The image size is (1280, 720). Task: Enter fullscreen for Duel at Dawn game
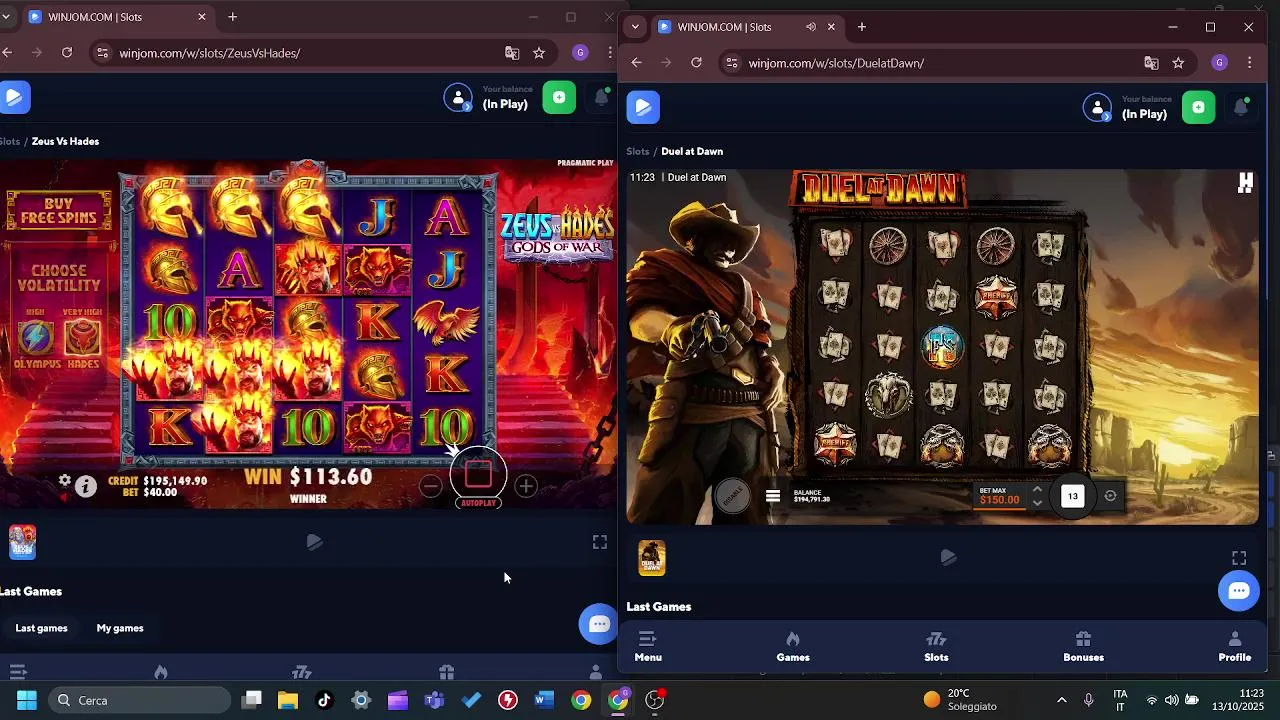point(1239,558)
